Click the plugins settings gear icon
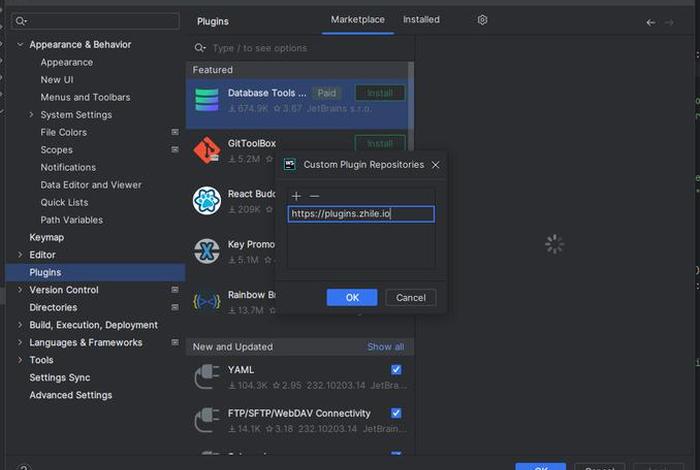 click(x=482, y=20)
